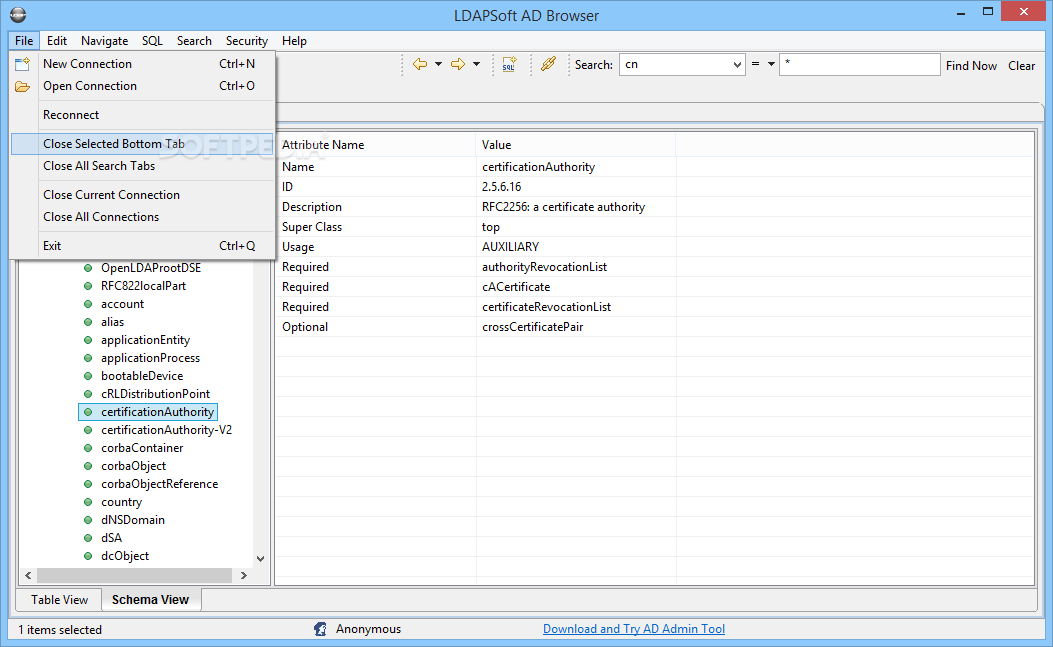Open the Search menu
The height and width of the screenshot is (647, 1053).
(x=194, y=40)
